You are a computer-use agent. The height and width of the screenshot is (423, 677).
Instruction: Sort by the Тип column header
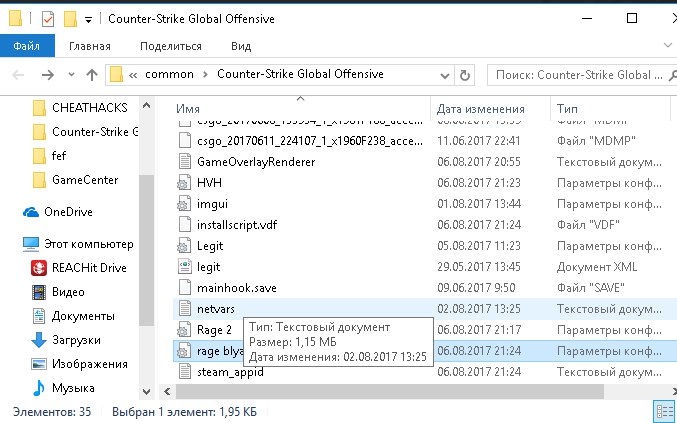tap(566, 109)
